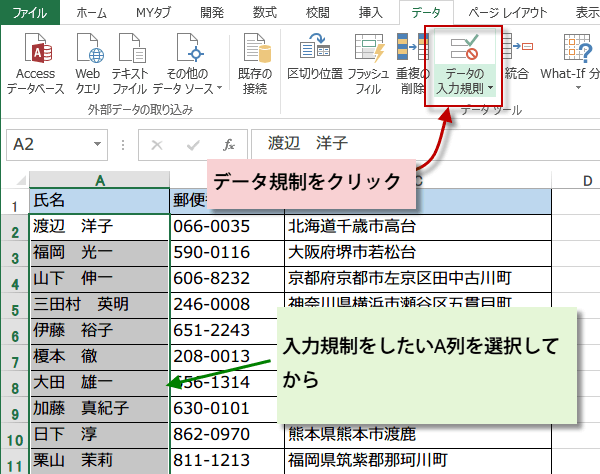600x474 pixels.
Task: Select column A header
Action: click(x=99, y=180)
